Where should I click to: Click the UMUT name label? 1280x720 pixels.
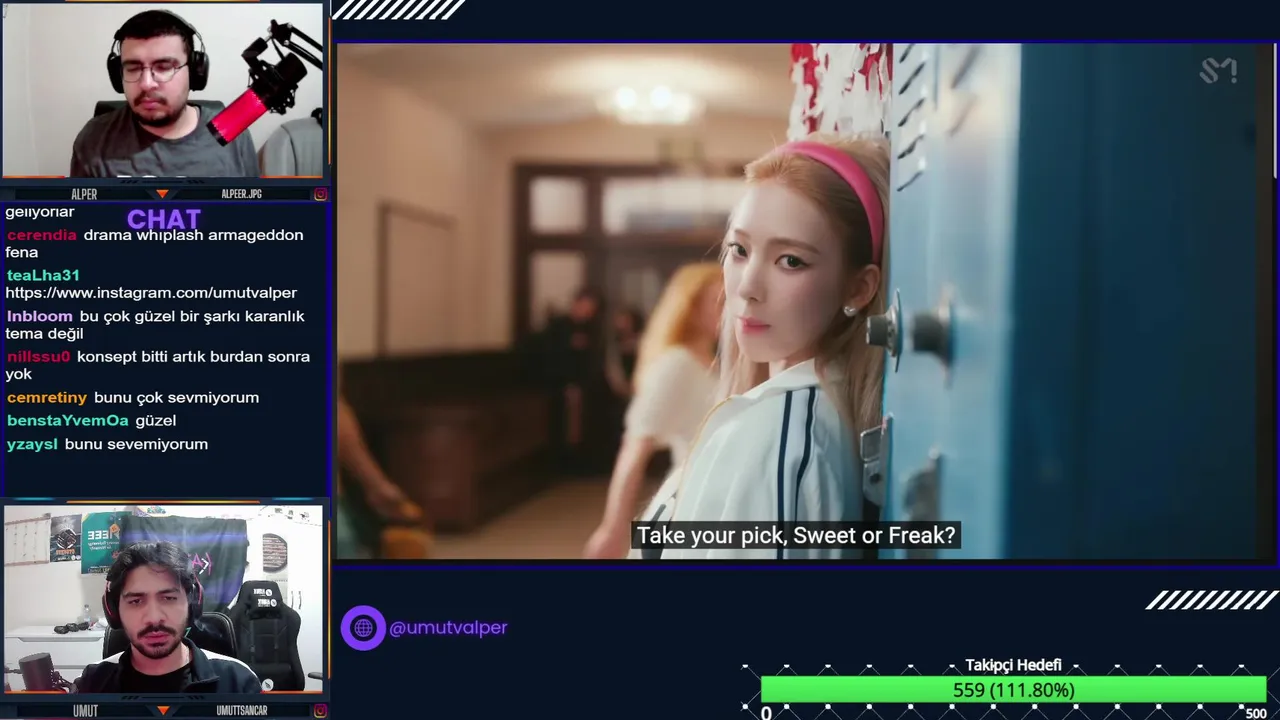(85, 711)
